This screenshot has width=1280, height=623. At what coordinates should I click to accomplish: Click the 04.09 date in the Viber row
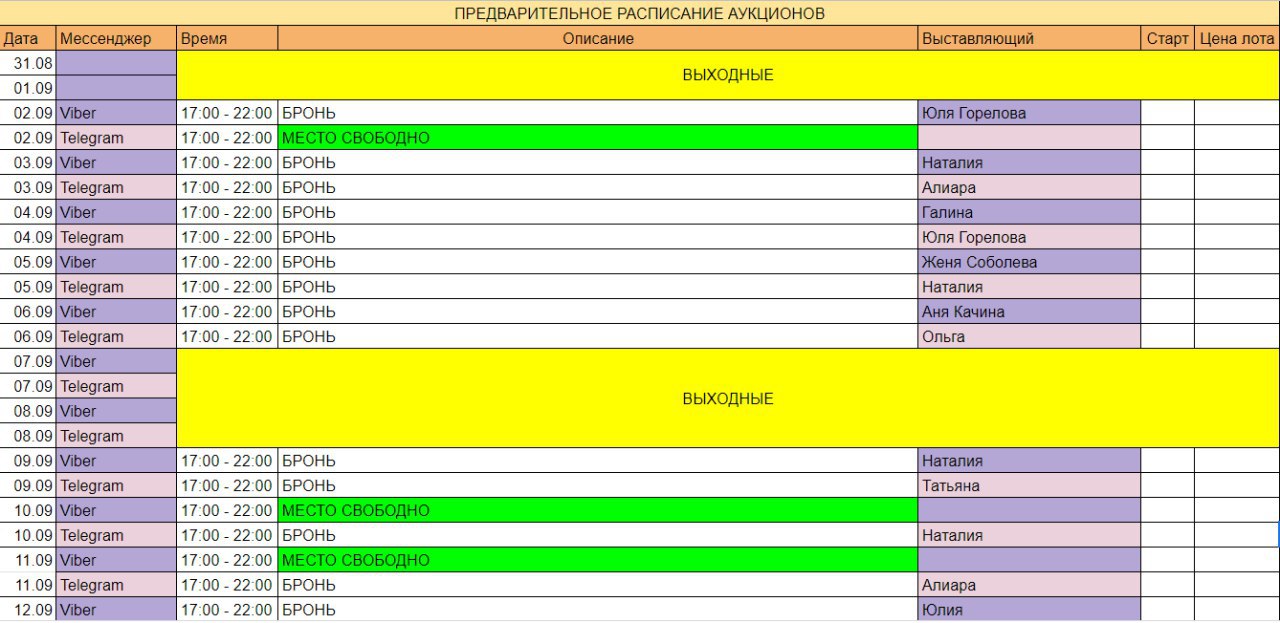click(x=28, y=212)
